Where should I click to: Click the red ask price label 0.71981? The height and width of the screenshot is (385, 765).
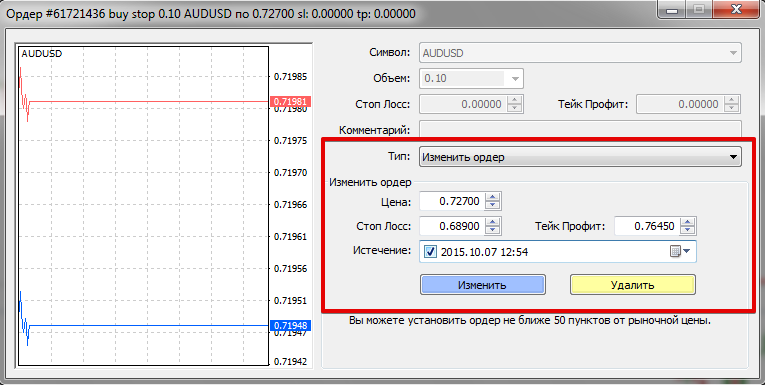[290, 101]
